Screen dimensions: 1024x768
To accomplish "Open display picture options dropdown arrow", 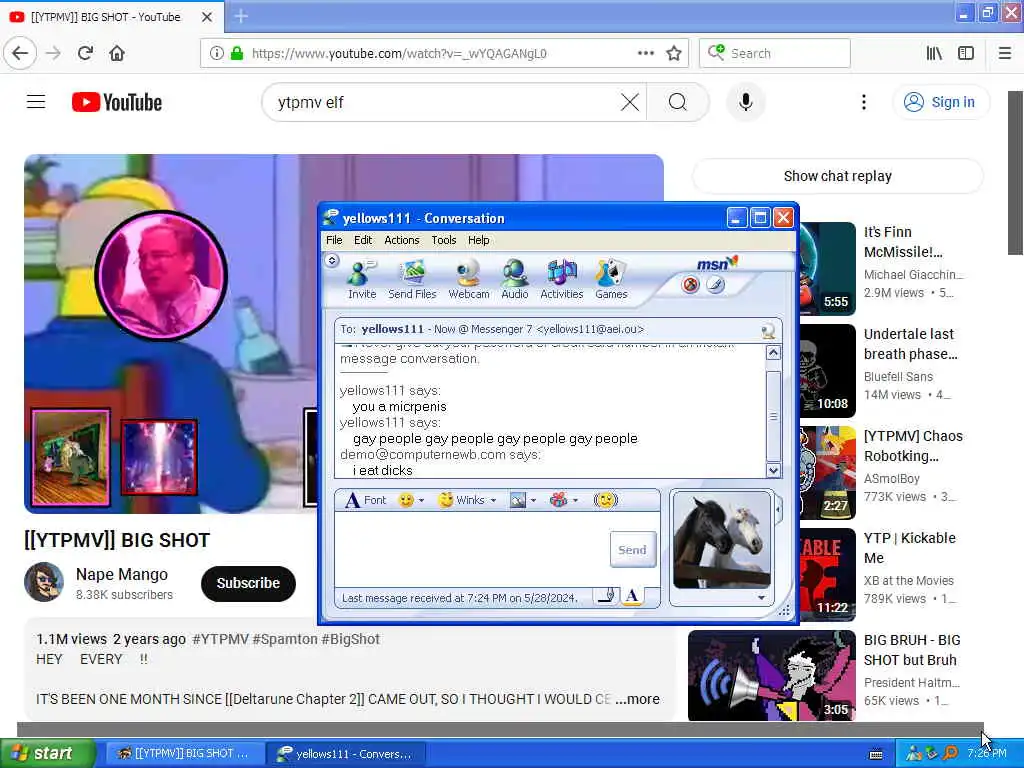I will 761,598.
